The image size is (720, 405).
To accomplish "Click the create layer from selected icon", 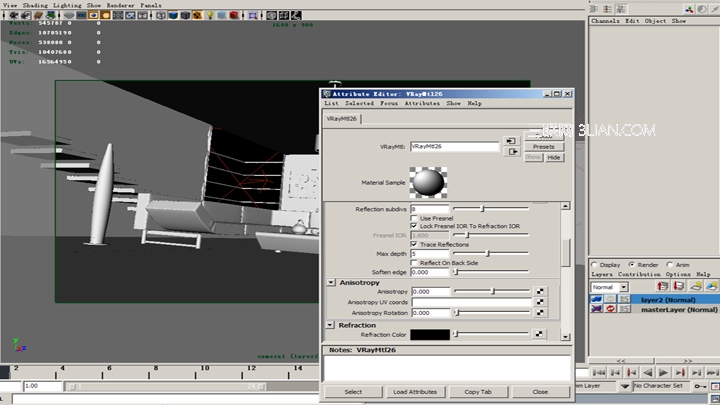I will click(712, 287).
